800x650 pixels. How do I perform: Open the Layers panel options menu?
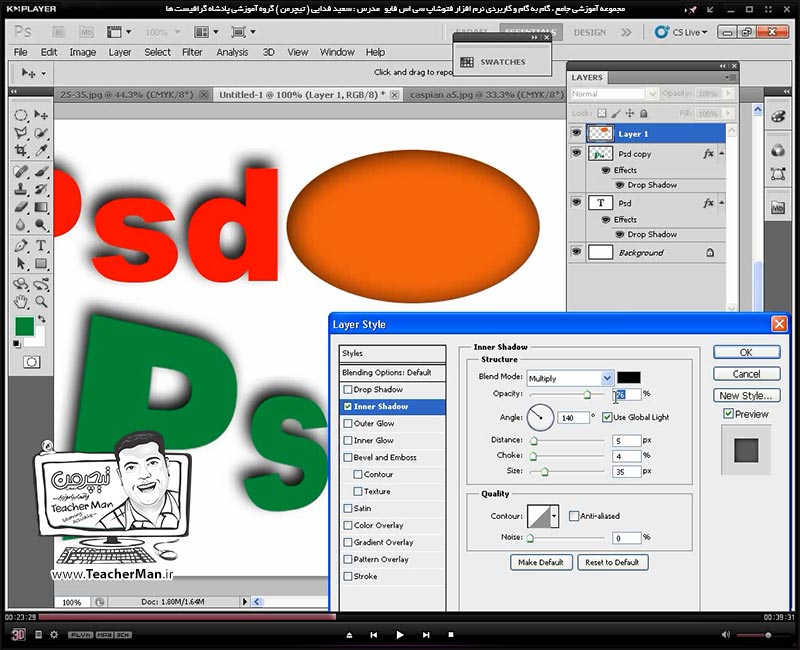(x=731, y=78)
